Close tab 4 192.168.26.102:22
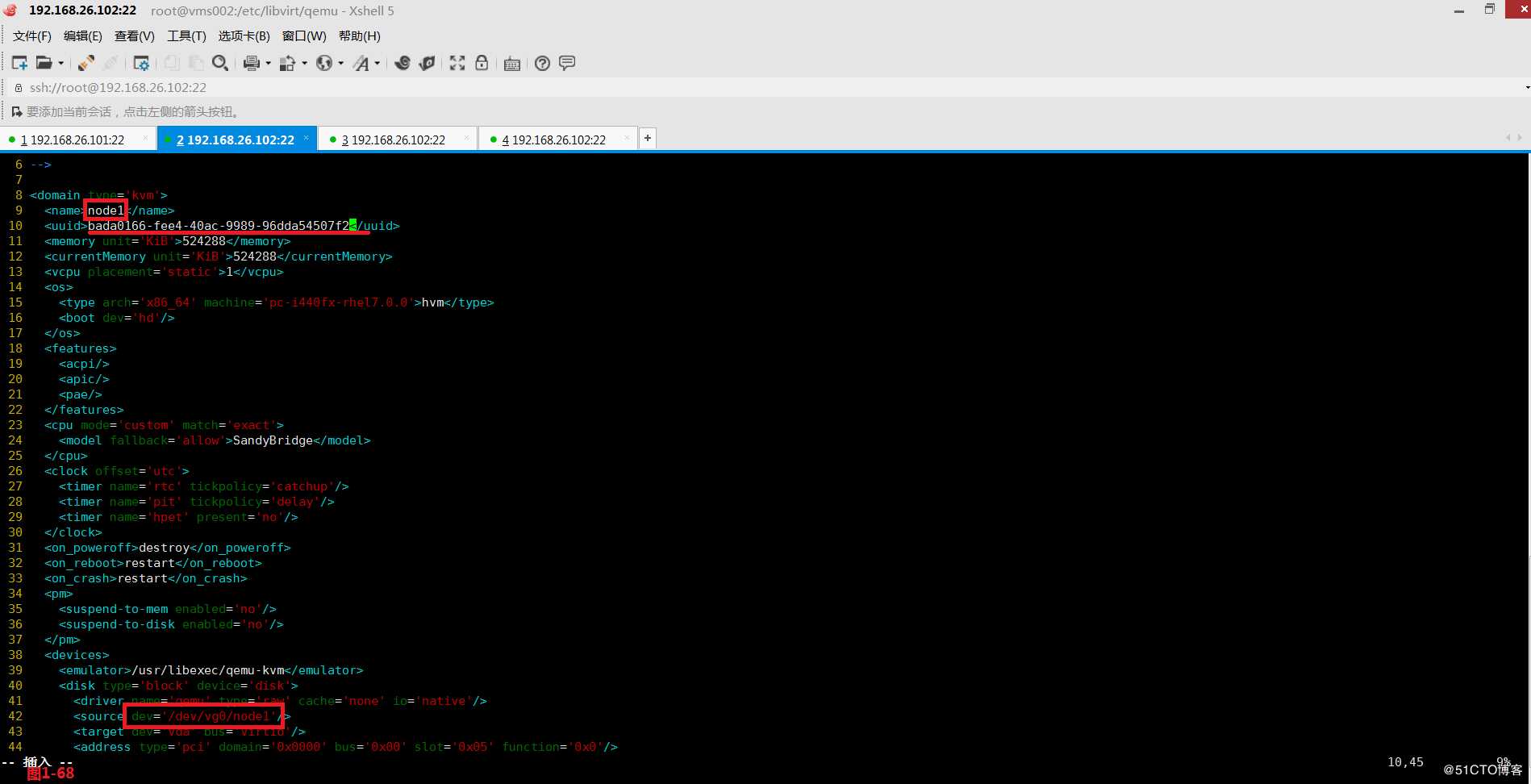Screen dimensions: 1531x784 [x=626, y=139]
